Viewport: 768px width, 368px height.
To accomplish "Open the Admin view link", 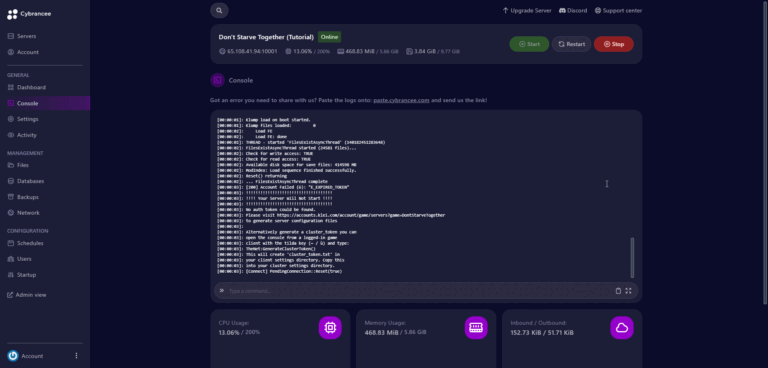I will (x=31, y=295).
